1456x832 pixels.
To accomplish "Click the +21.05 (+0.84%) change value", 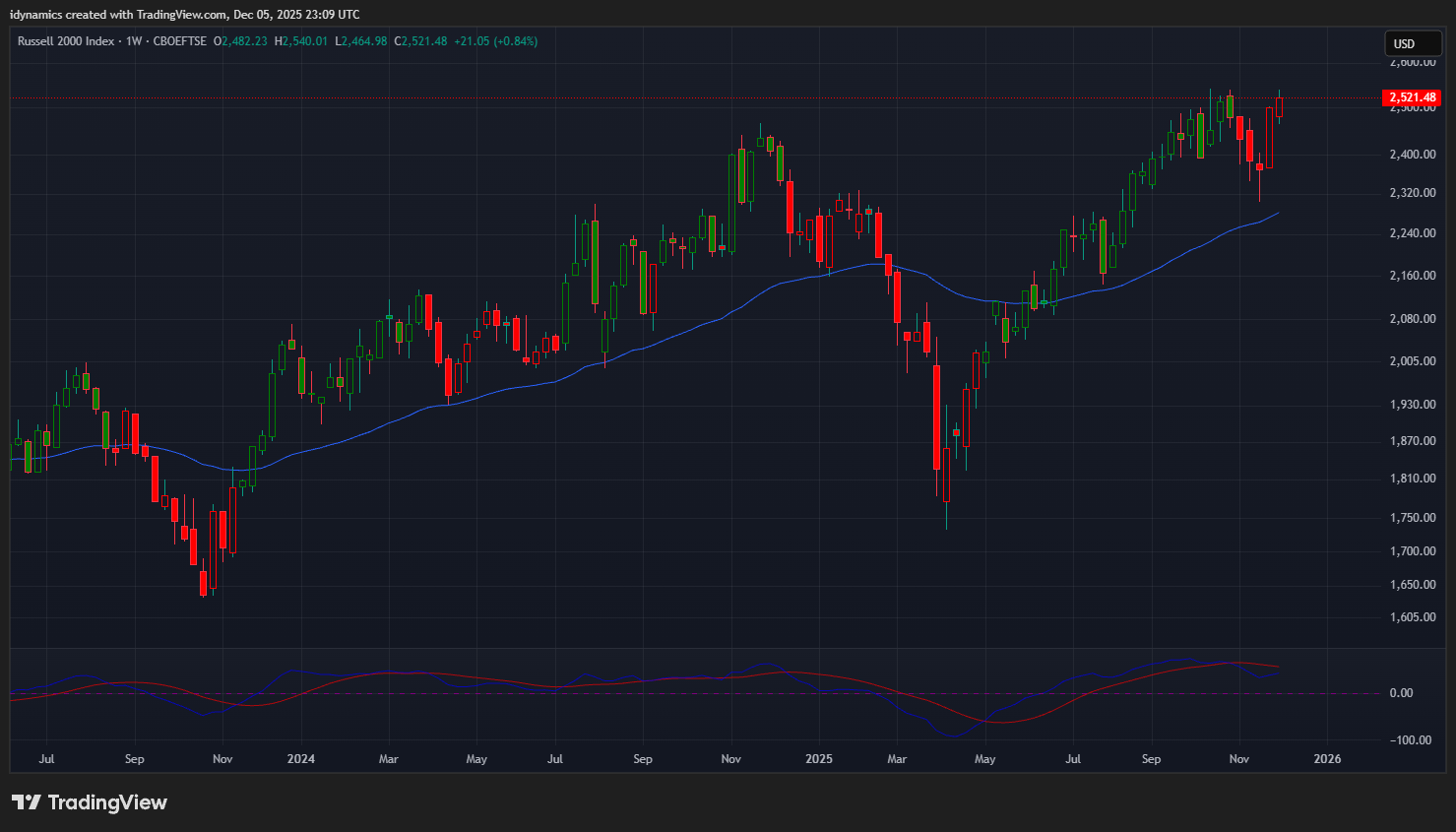I will click(x=495, y=41).
